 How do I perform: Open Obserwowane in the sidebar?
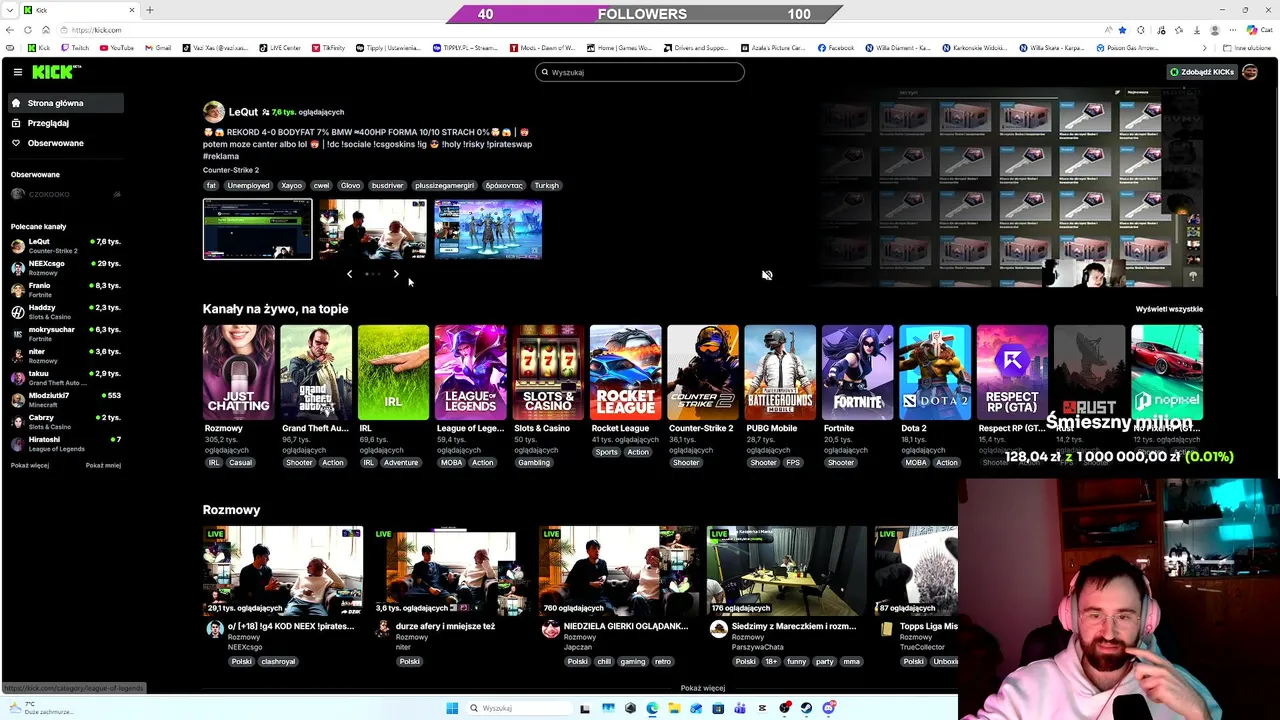coord(65,143)
